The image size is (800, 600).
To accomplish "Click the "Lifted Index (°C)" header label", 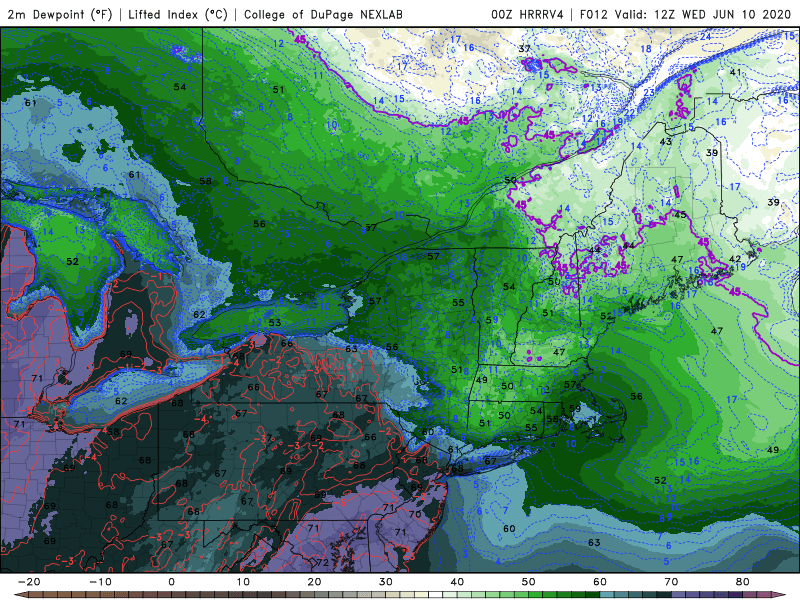I will 178,14.
